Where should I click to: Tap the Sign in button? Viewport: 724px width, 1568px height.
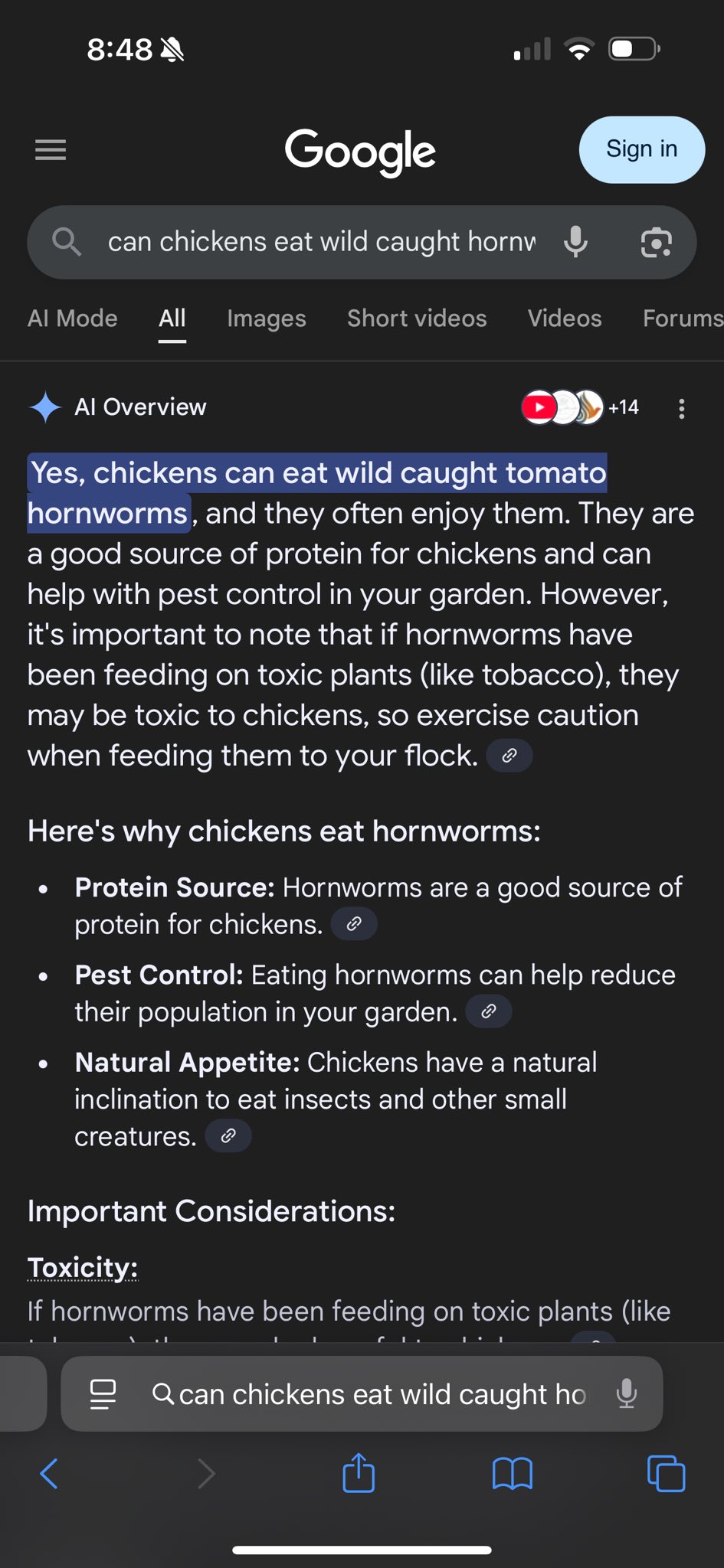[x=642, y=149]
